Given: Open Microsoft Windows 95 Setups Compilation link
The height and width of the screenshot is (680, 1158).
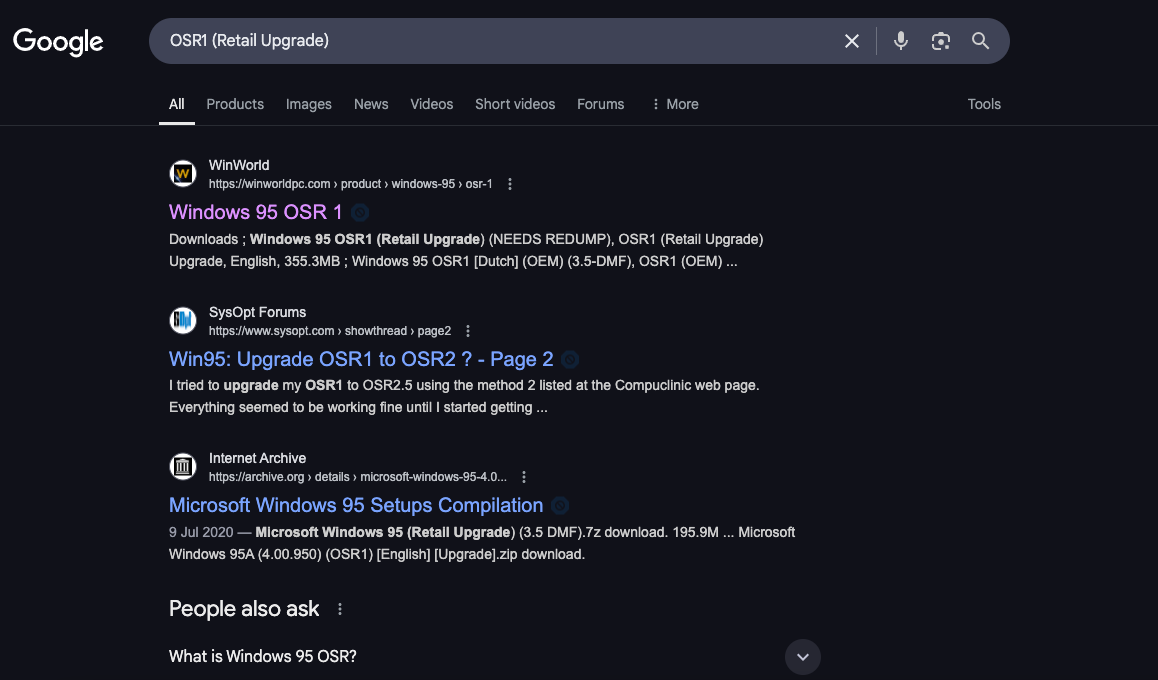Looking at the screenshot, I should coord(356,506).
